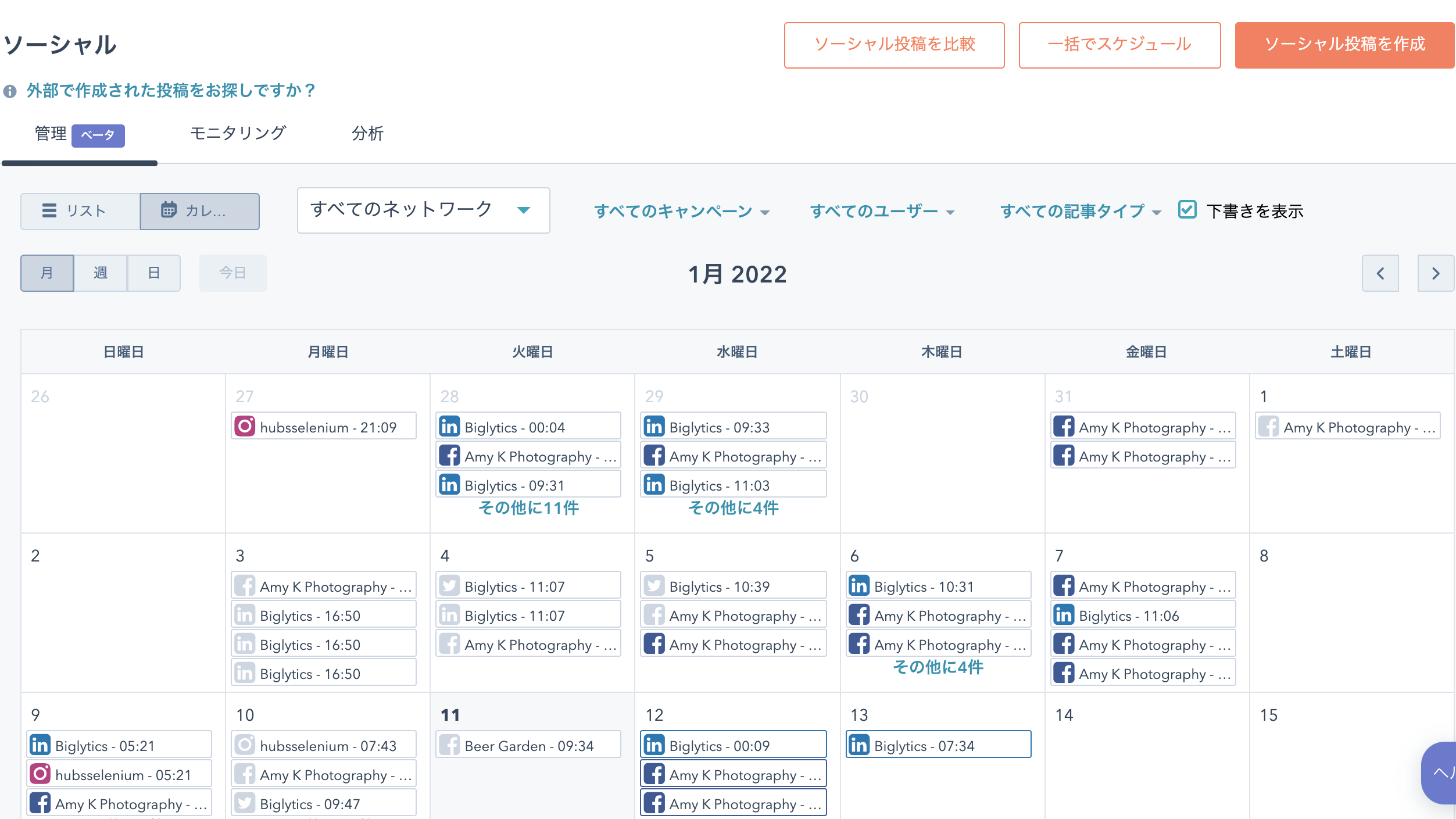Switch to the モニタリング tab
The image size is (1456, 819).
(237, 134)
